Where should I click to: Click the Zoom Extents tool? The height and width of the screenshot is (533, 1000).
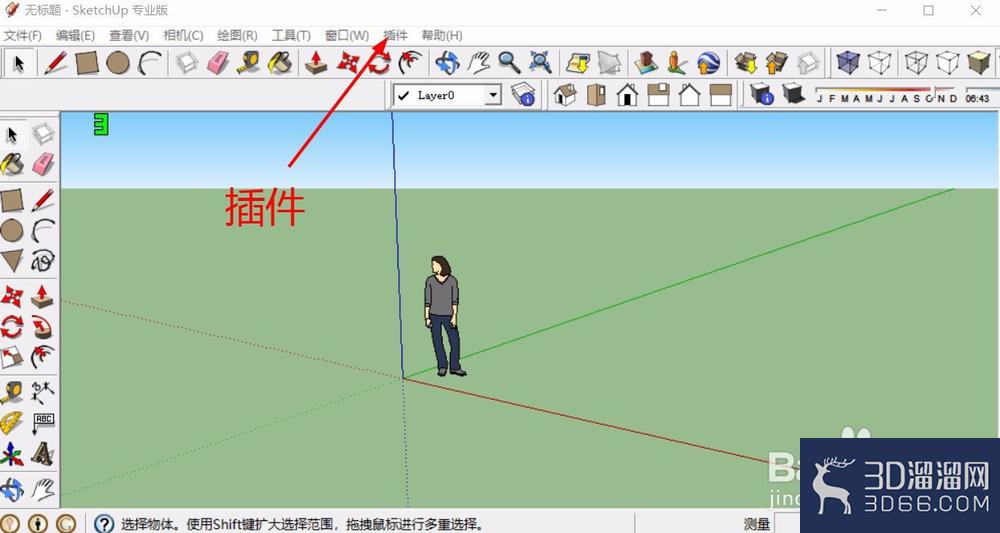pos(540,62)
